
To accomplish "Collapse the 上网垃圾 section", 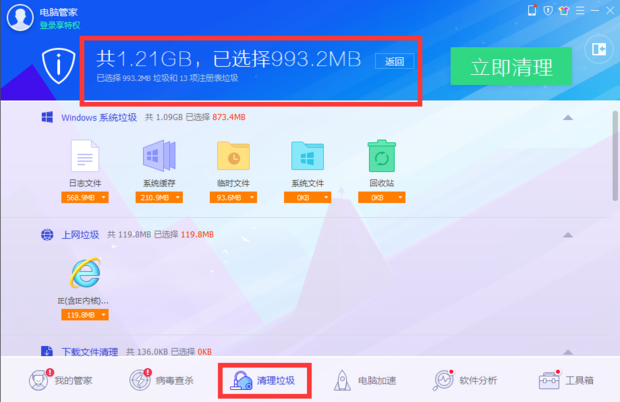I will (567, 235).
